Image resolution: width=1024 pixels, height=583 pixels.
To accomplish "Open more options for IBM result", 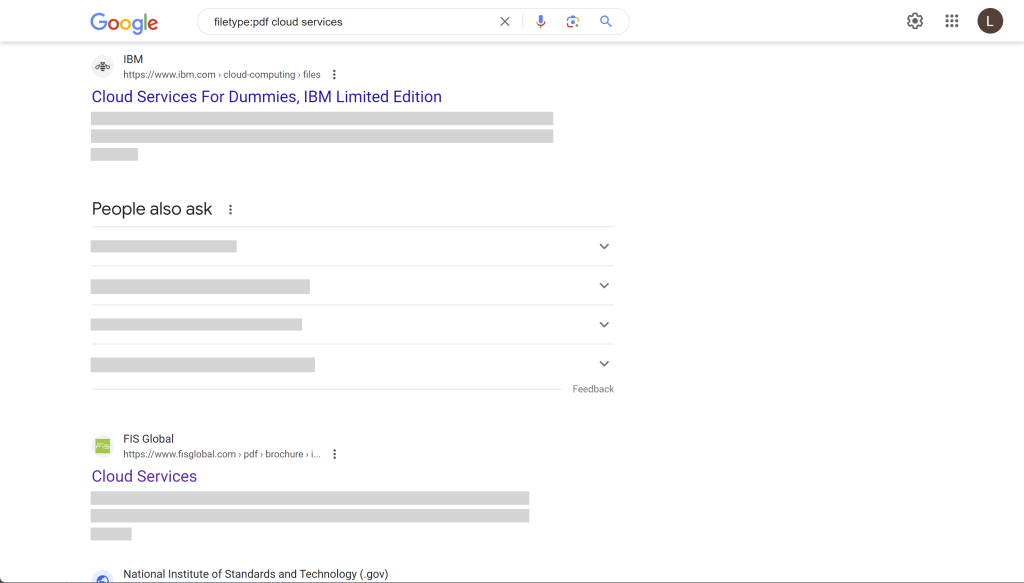I will pyautogui.click(x=334, y=74).
